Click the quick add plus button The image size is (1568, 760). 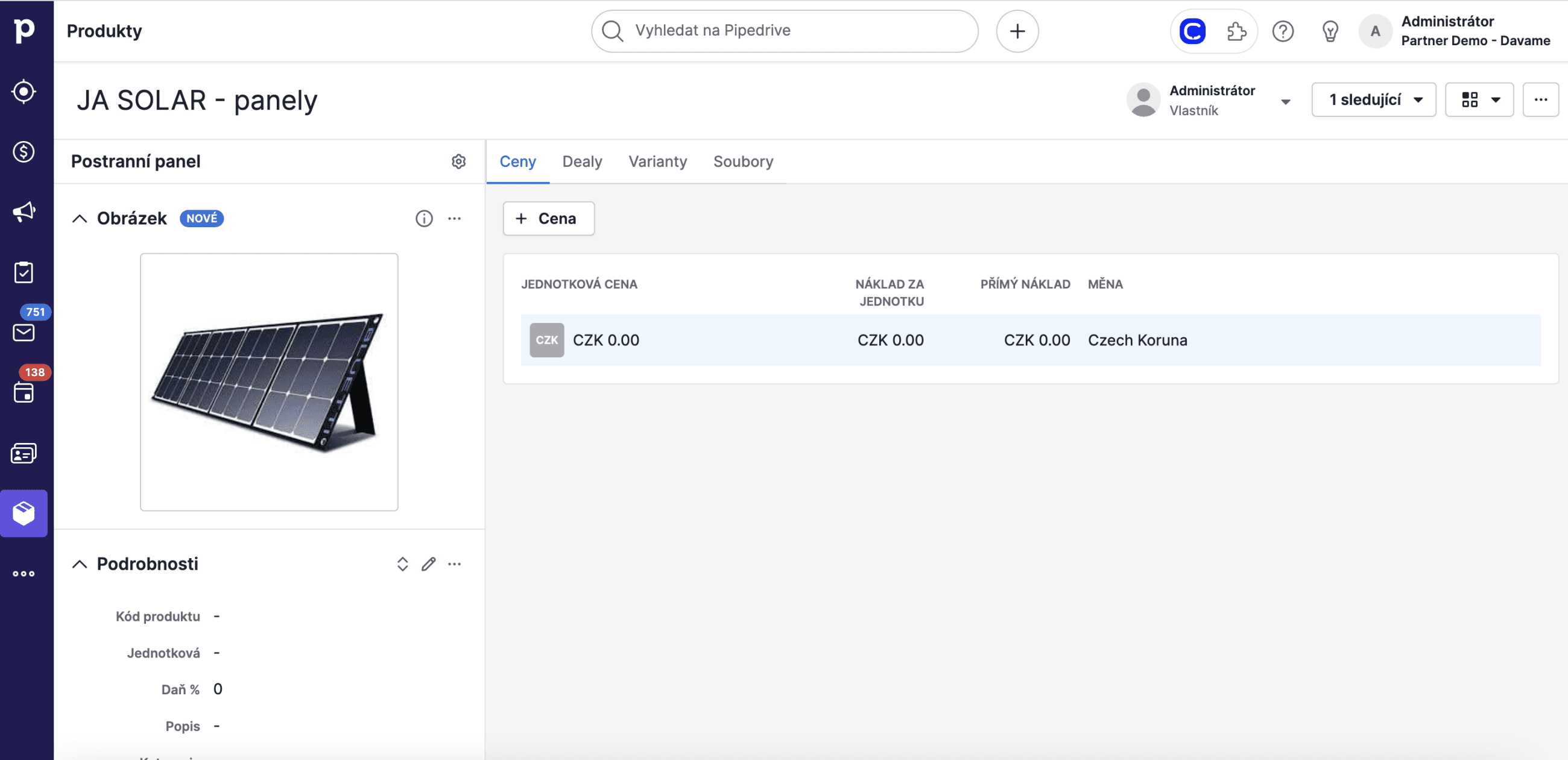click(x=1017, y=31)
